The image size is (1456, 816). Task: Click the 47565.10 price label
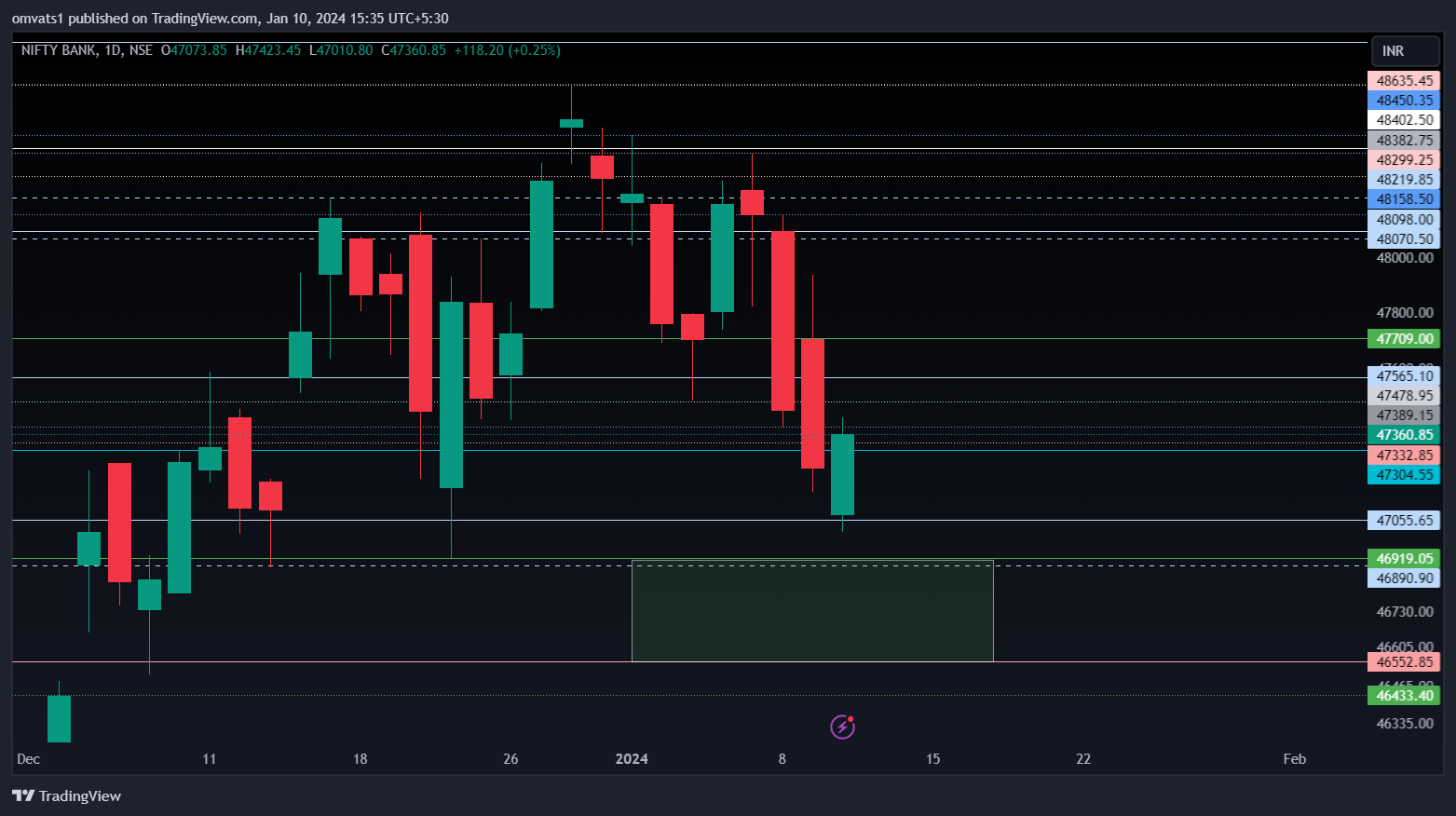[1404, 376]
